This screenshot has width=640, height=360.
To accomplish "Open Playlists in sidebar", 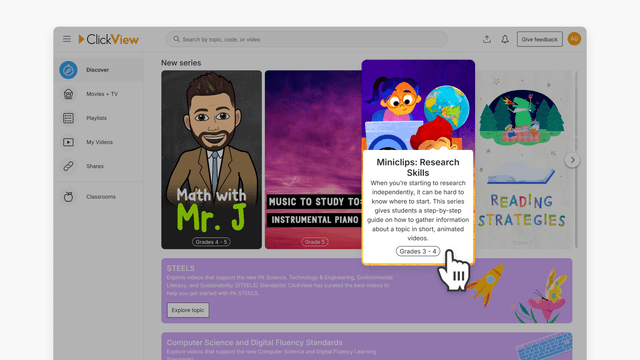I will click(98, 118).
